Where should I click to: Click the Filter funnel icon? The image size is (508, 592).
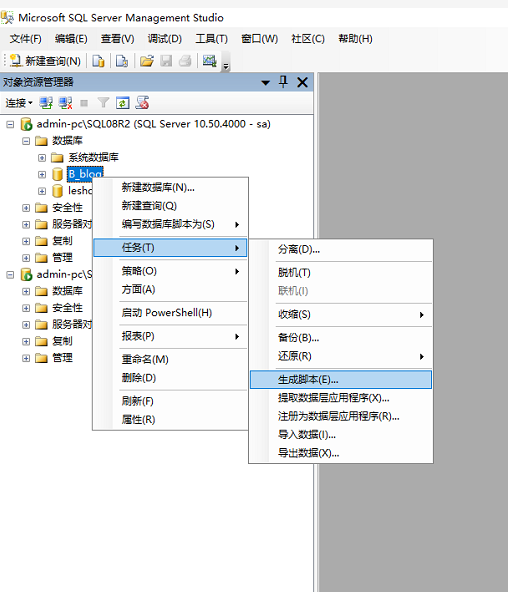point(103,103)
